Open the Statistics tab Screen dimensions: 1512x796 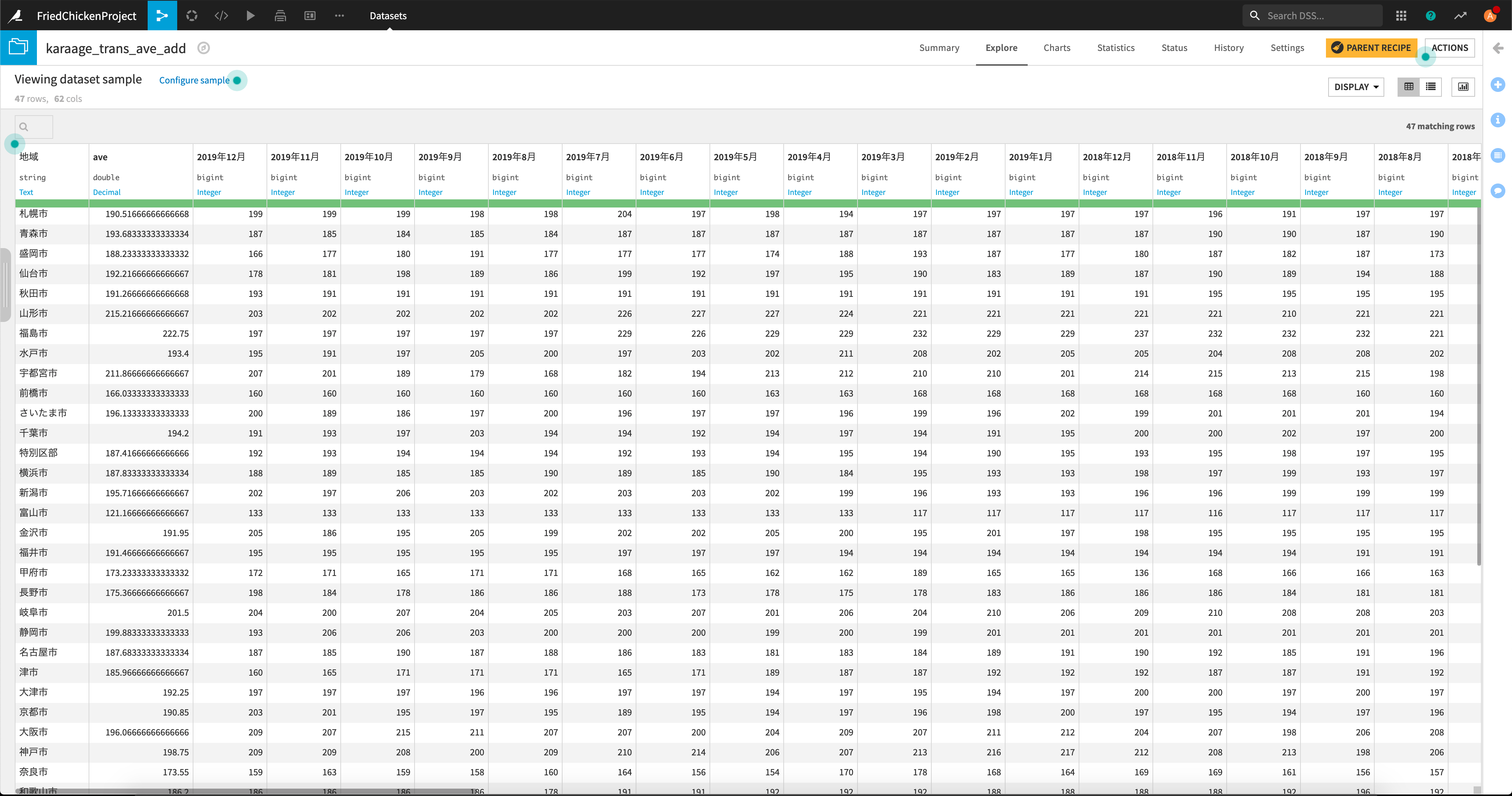point(1115,48)
